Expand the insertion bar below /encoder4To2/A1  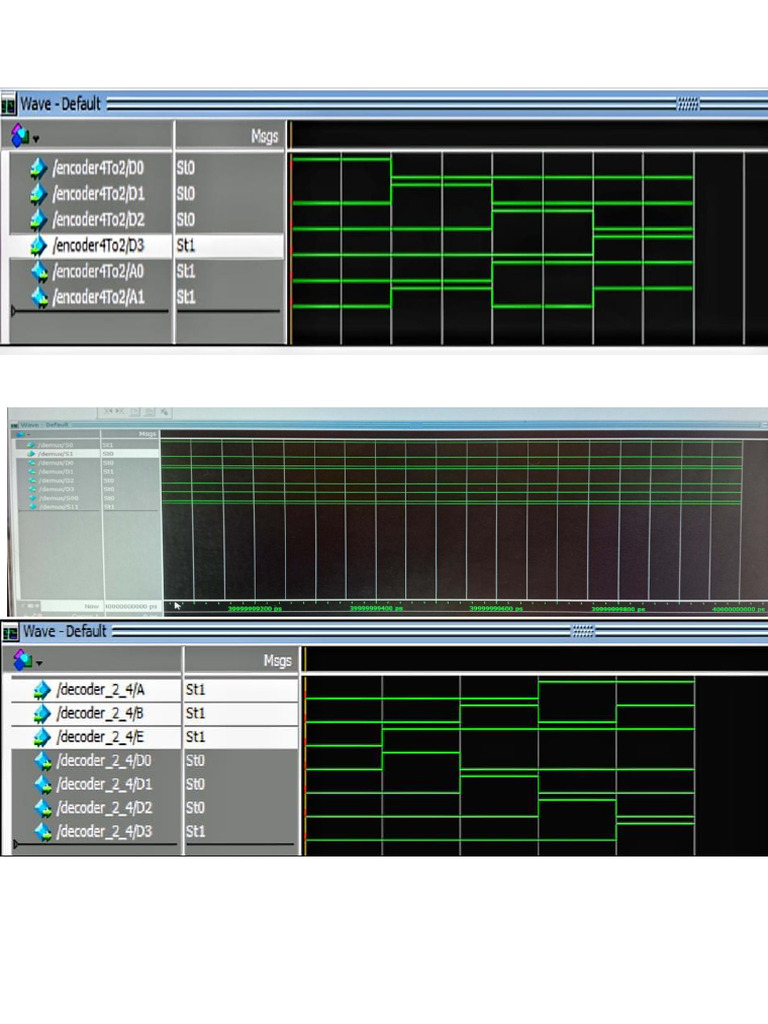[x=14, y=312]
